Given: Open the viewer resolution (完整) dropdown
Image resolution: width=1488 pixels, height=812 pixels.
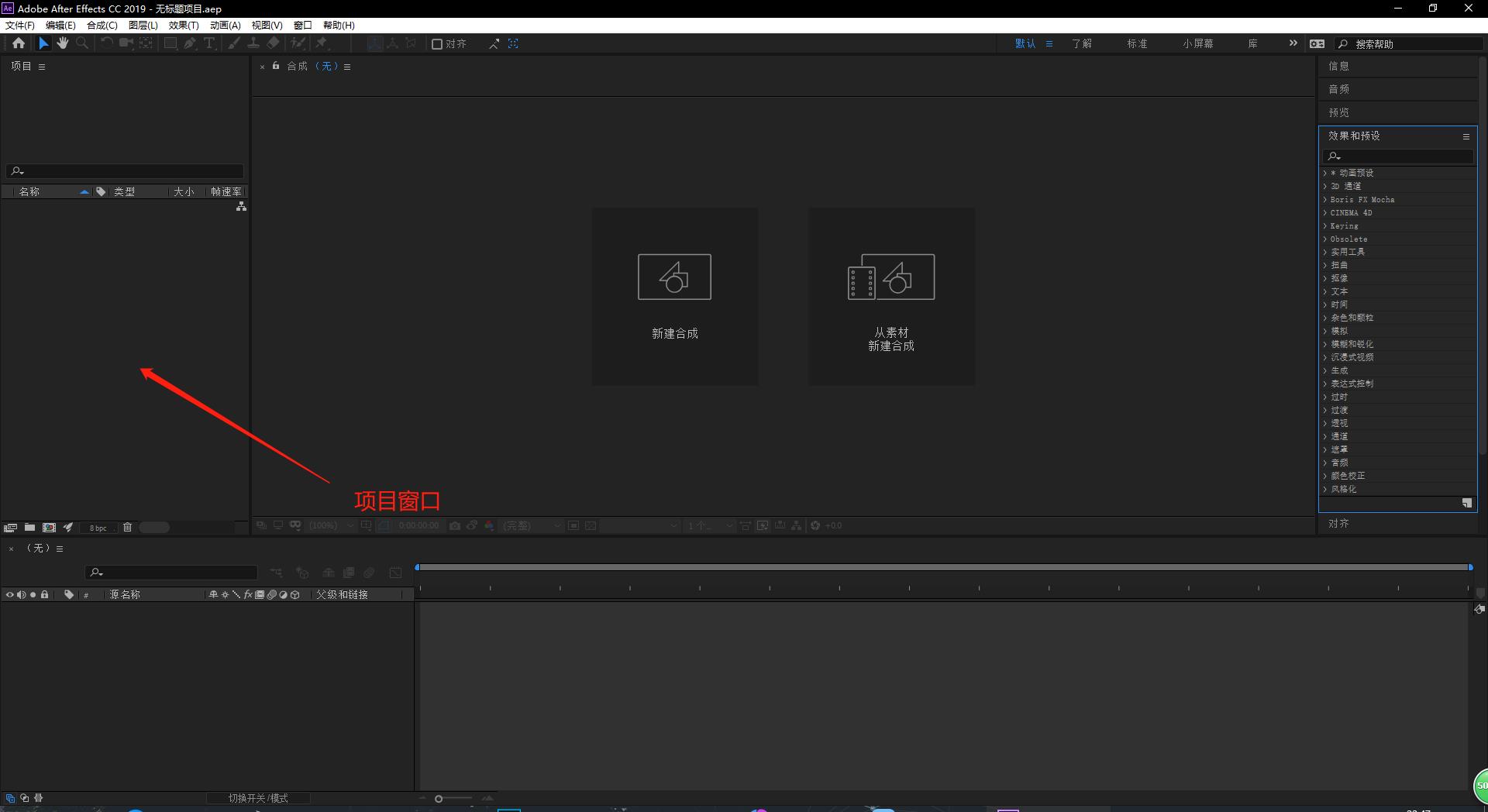Looking at the screenshot, I should click(531, 525).
